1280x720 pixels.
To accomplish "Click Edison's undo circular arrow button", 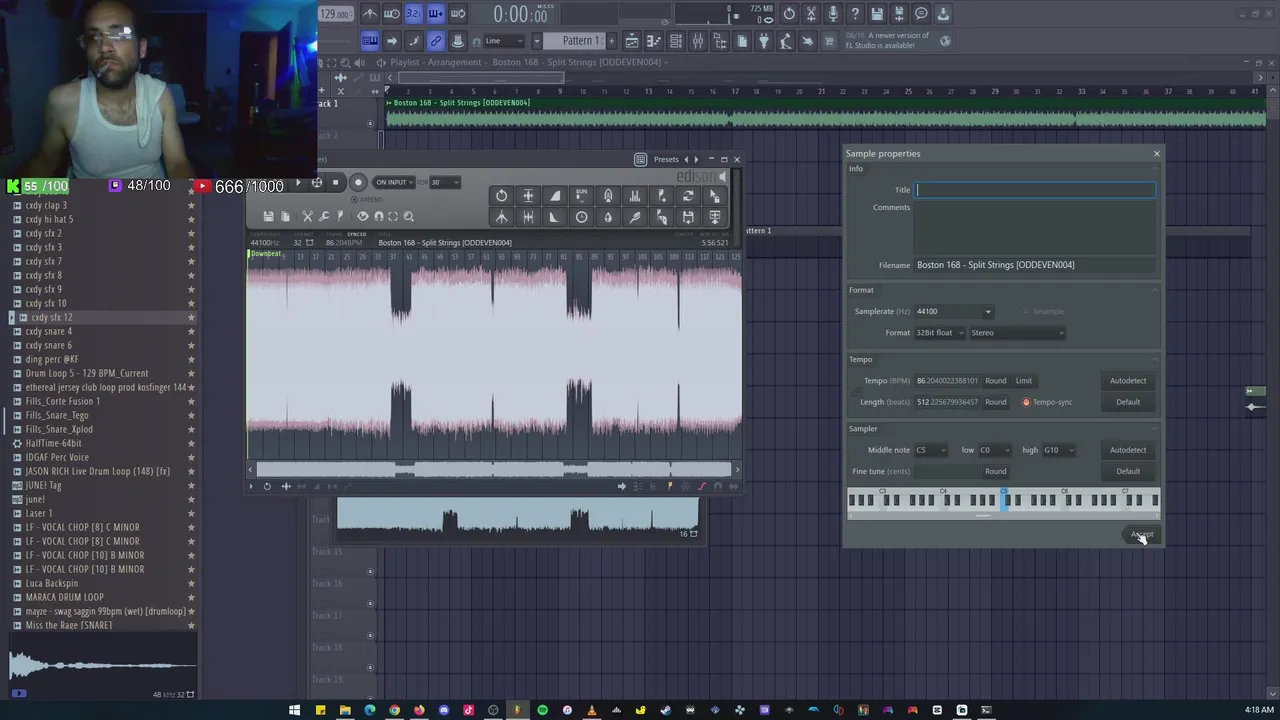I will 502,196.
